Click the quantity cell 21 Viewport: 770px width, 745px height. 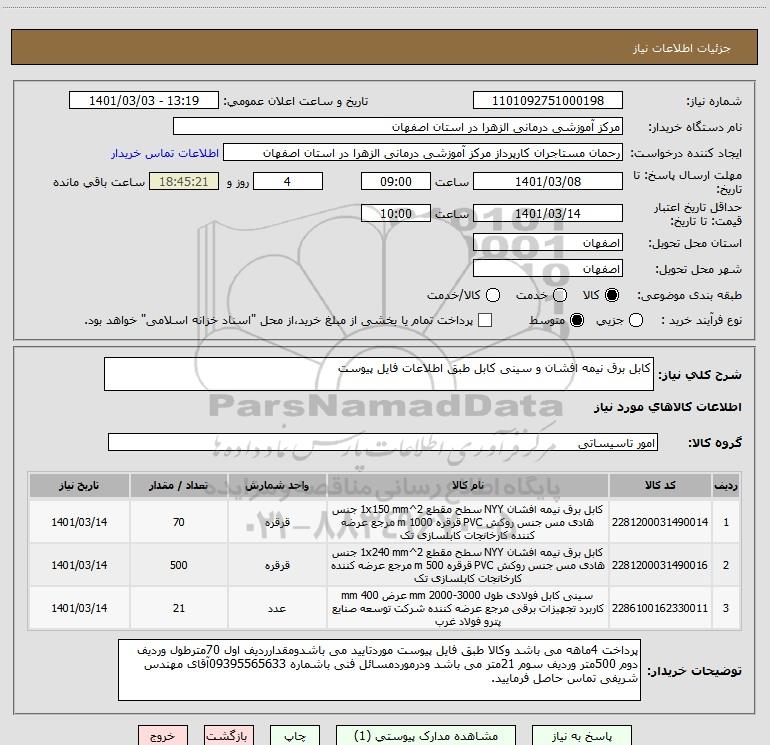pyautogui.click(x=179, y=608)
